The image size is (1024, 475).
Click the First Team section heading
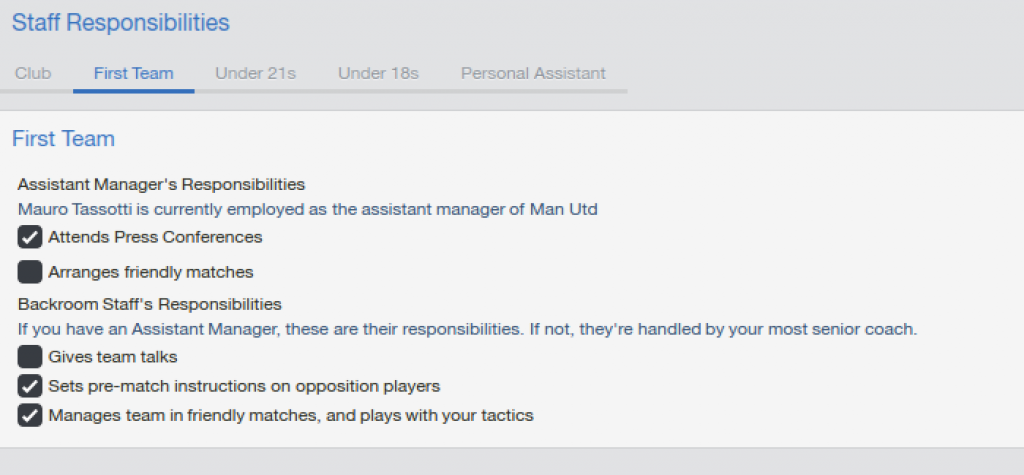tap(63, 138)
